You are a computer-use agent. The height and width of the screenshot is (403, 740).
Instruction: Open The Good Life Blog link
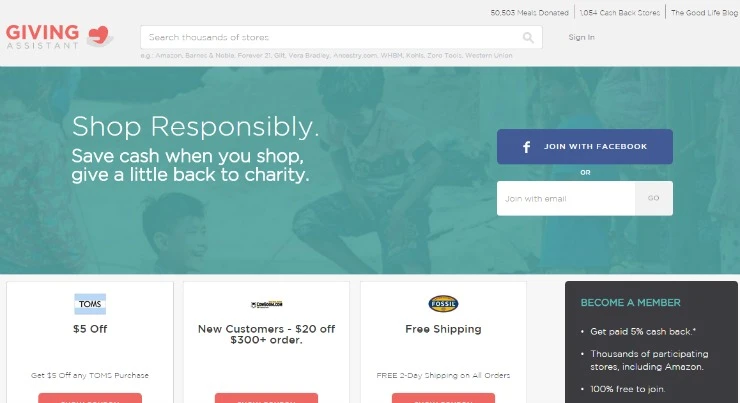[704, 13]
